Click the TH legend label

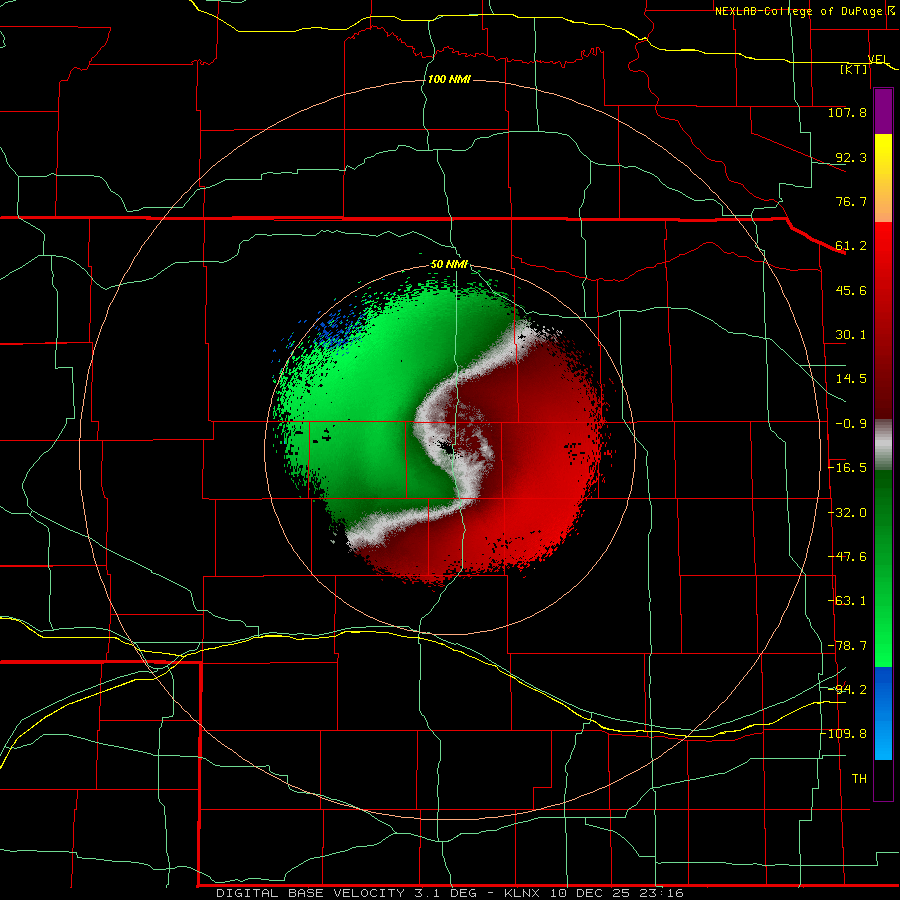[859, 779]
